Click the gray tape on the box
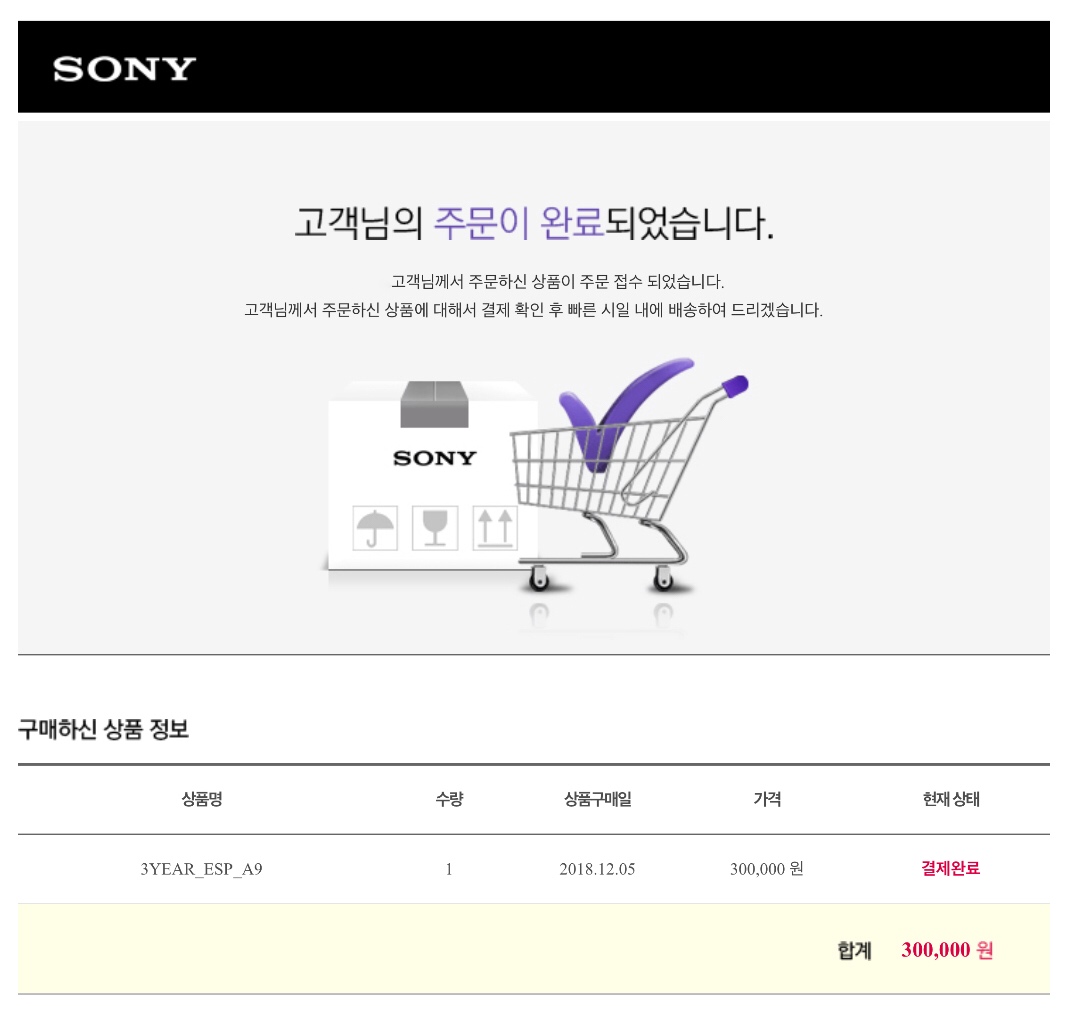The height and width of the screenshot is (1025, 1066). 434,404
